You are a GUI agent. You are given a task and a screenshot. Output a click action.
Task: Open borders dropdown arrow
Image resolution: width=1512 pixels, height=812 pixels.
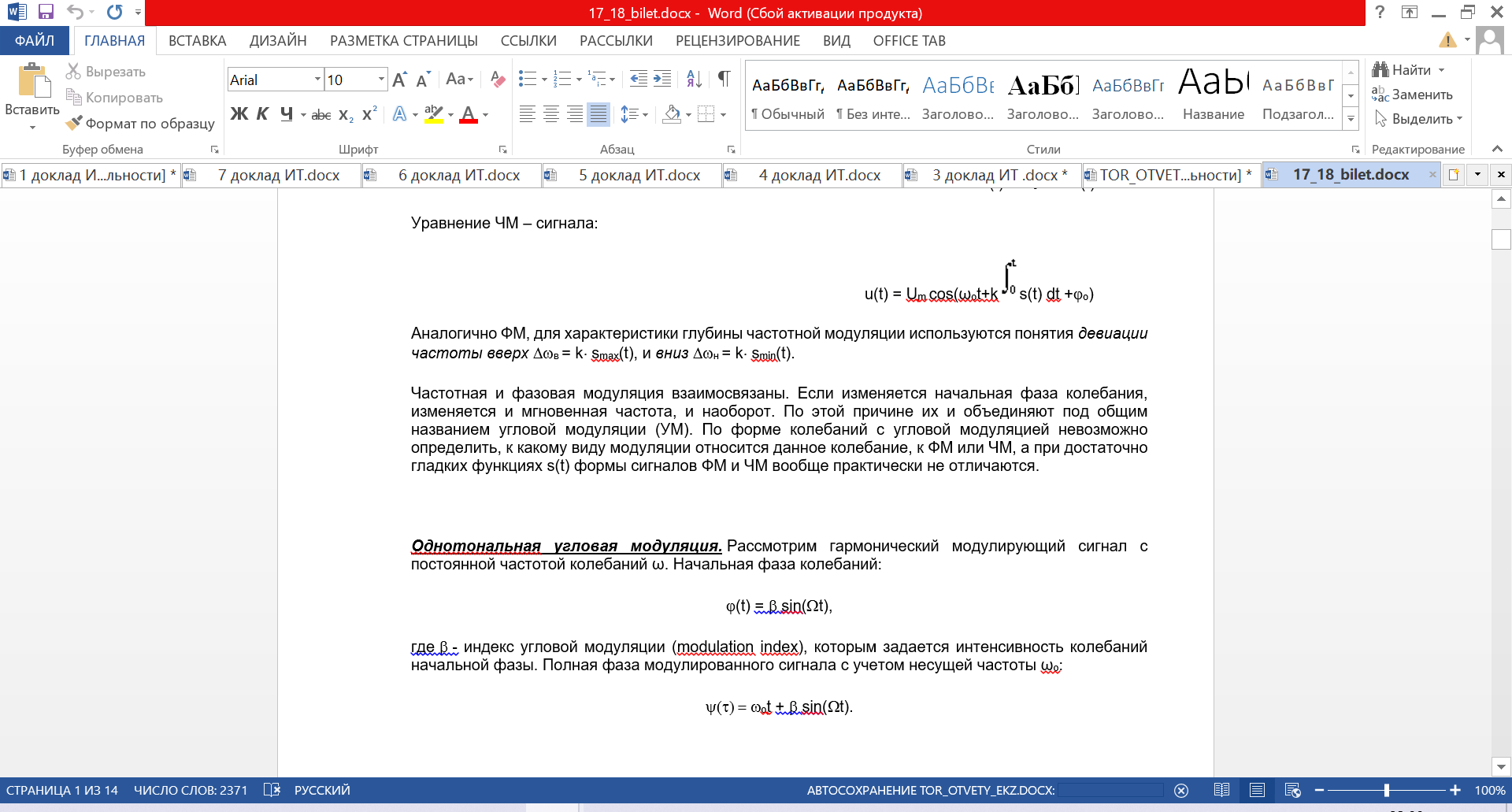(723, 115)
